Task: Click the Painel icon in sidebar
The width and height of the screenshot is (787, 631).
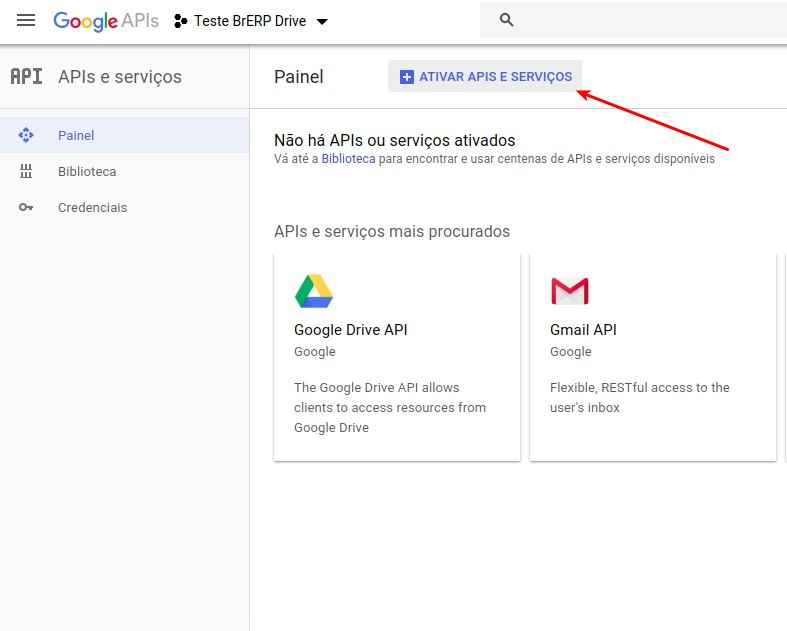Action: pos(26,135)
